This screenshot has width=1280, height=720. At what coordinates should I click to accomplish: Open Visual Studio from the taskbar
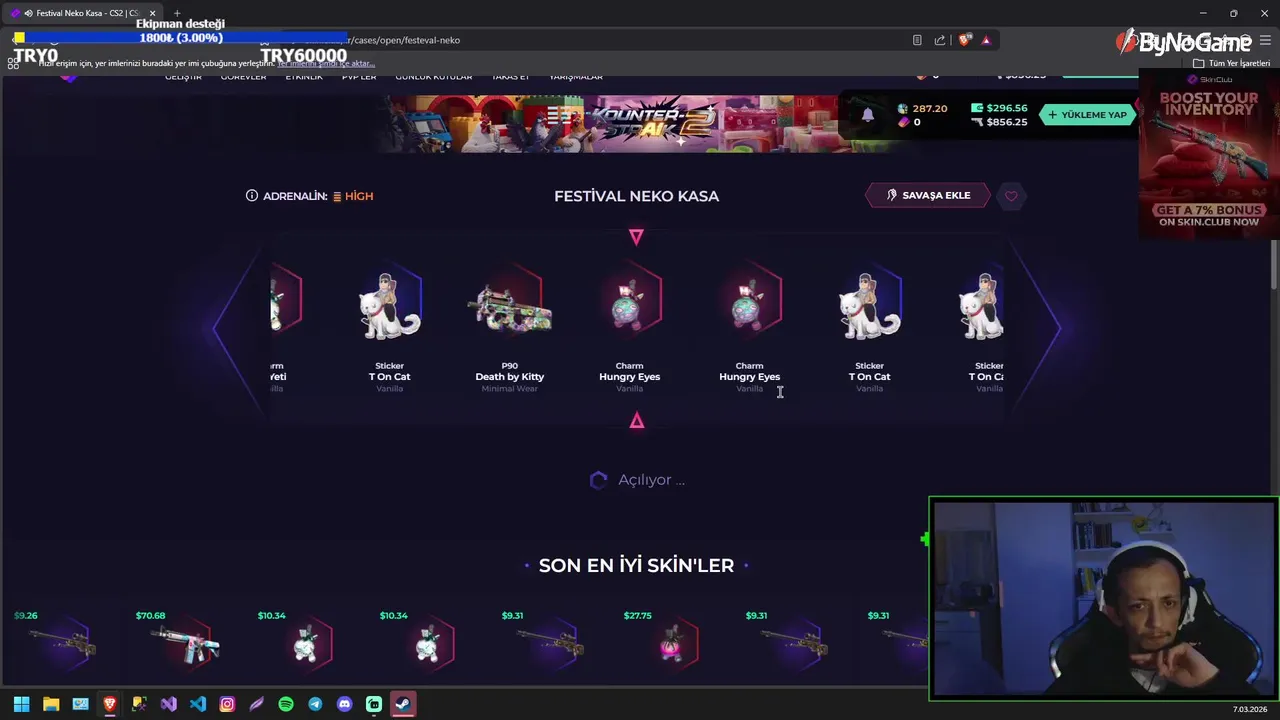coord(168,704)
